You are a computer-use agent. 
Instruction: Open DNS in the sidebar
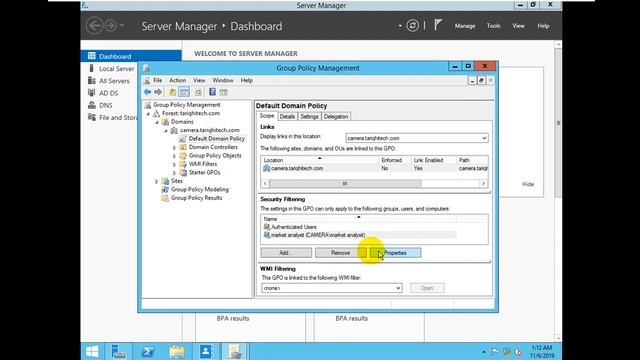click(x=105, y=105)
